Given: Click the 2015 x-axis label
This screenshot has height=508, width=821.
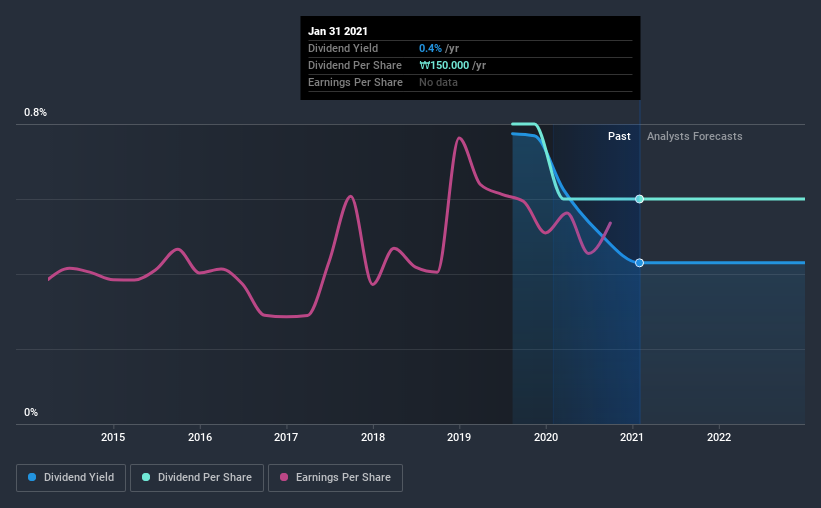Looking at the screenshot, I should [113, 437].
